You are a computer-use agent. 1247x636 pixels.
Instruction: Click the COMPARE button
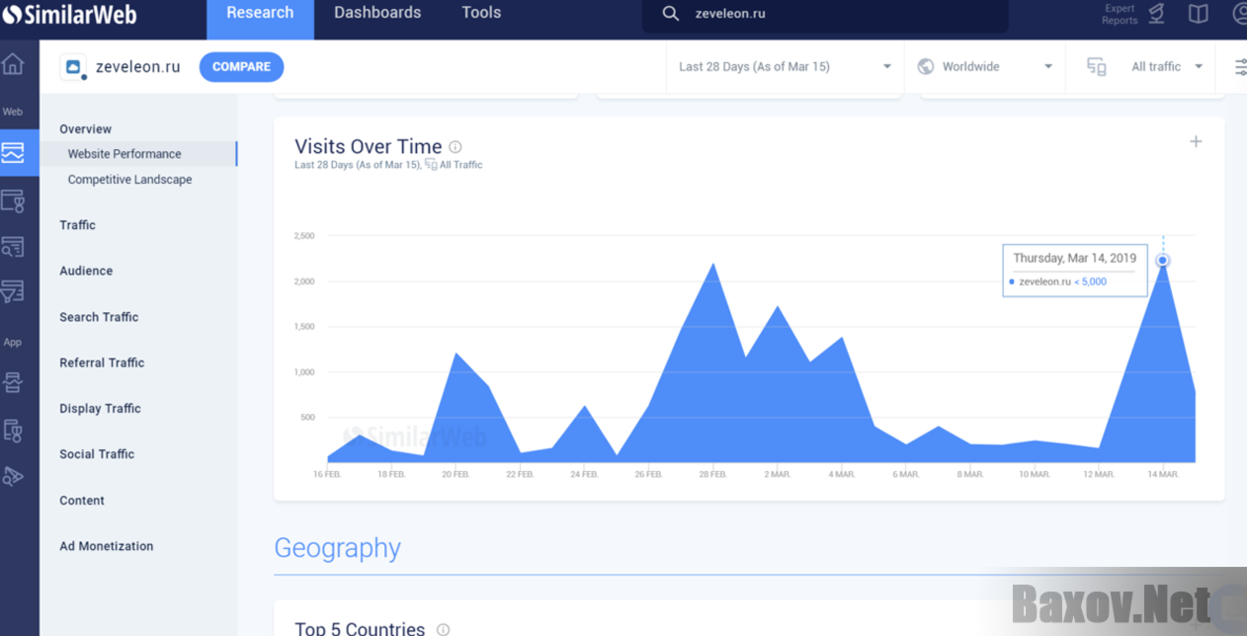(x=241, y=67)
